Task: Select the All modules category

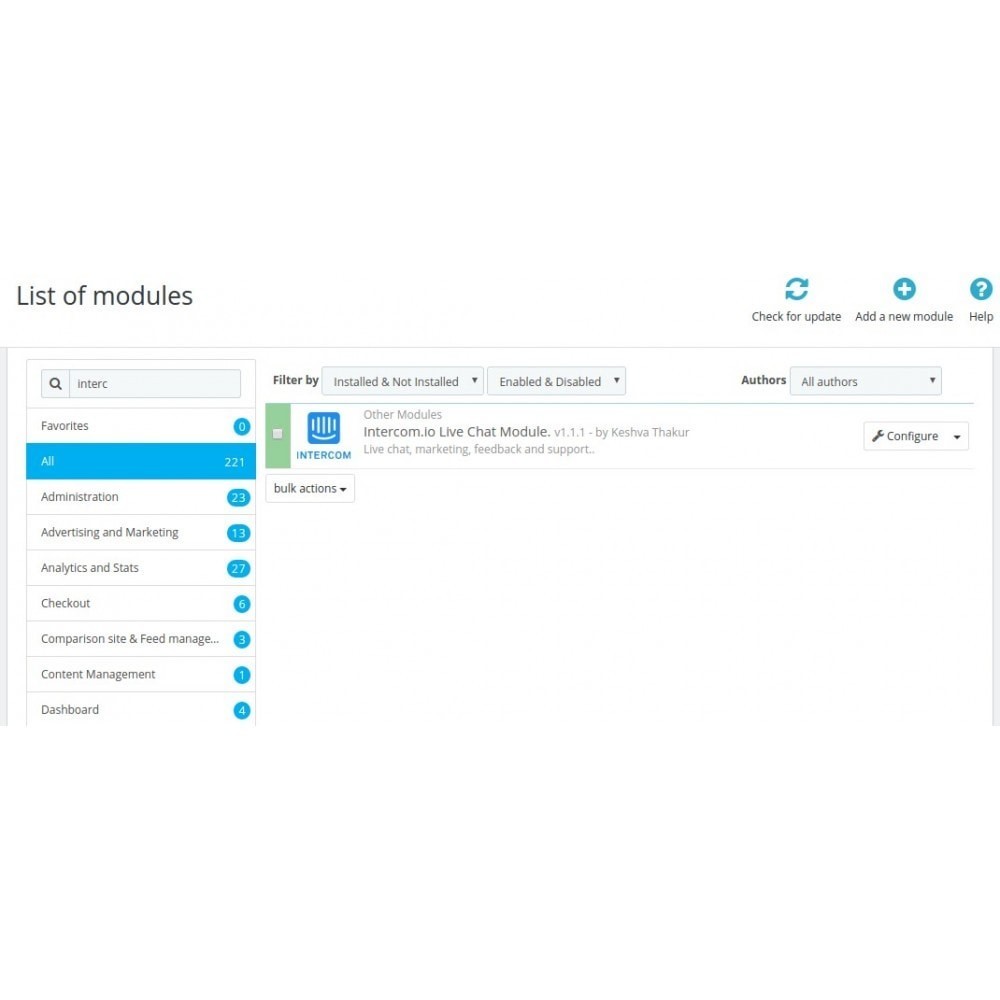Action: [x=141, y=461]
